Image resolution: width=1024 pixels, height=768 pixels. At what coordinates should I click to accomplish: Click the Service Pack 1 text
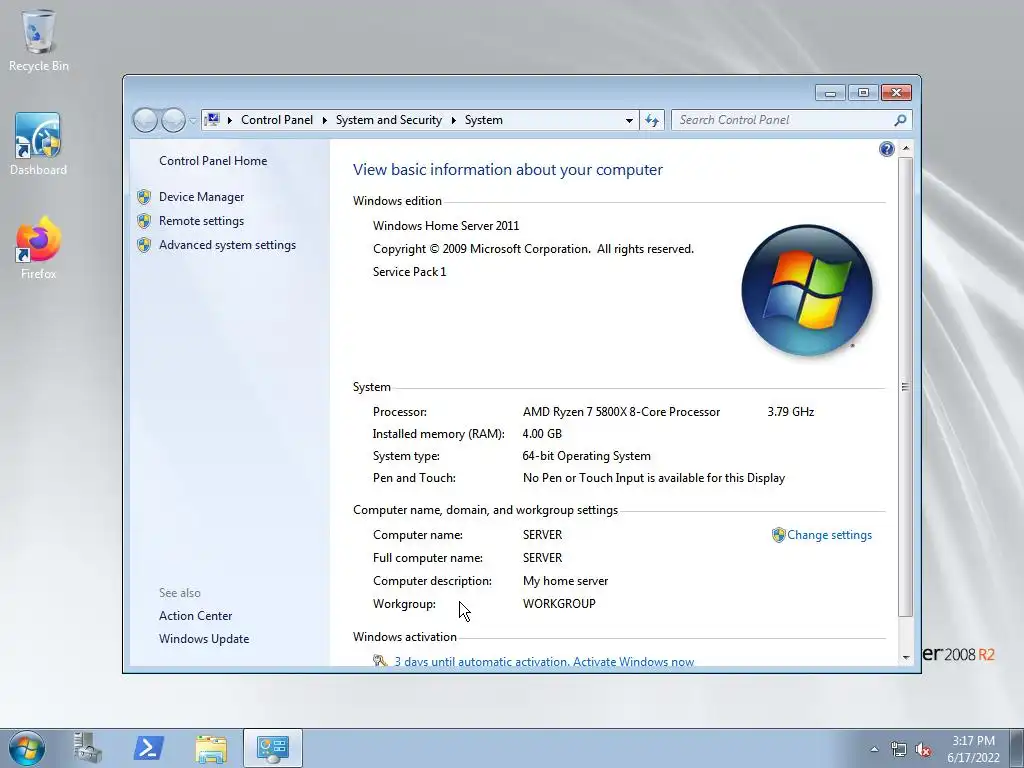(409, 272)
